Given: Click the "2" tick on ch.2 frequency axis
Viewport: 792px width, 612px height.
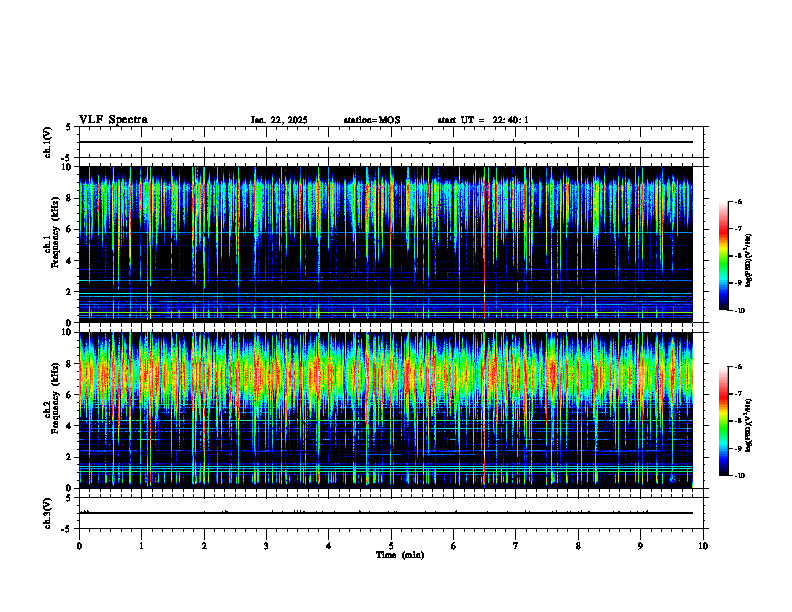Looking at the screenshot, I should click(69, 457).
